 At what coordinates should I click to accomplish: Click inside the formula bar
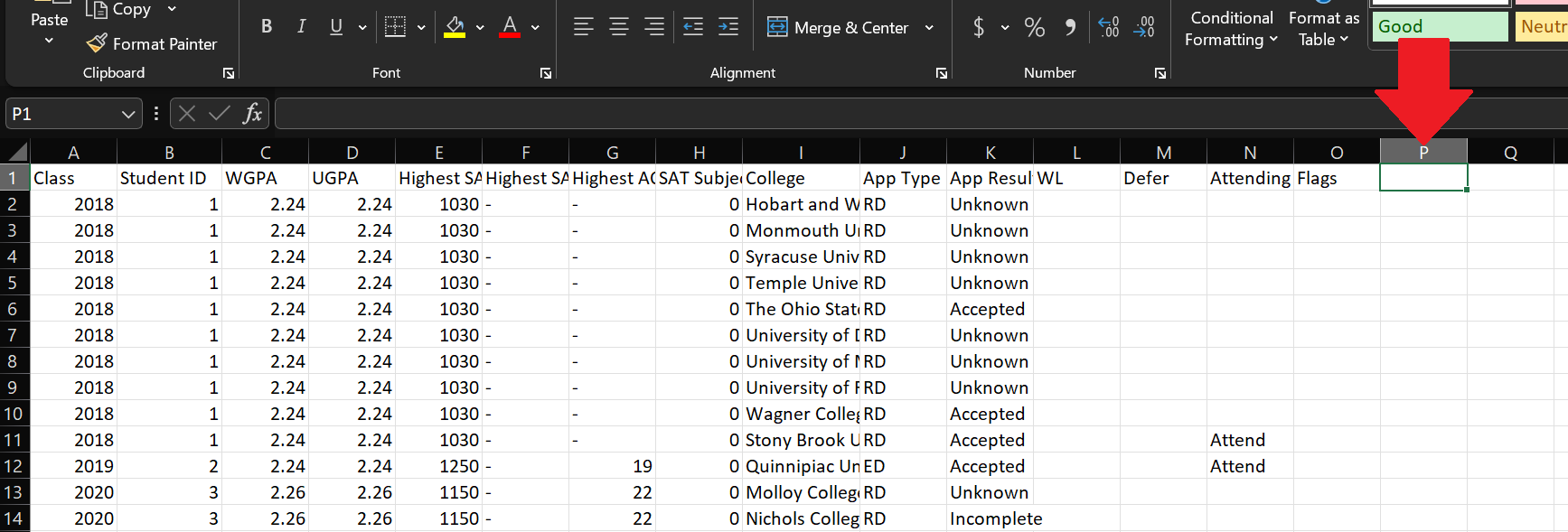coord(921,114)
